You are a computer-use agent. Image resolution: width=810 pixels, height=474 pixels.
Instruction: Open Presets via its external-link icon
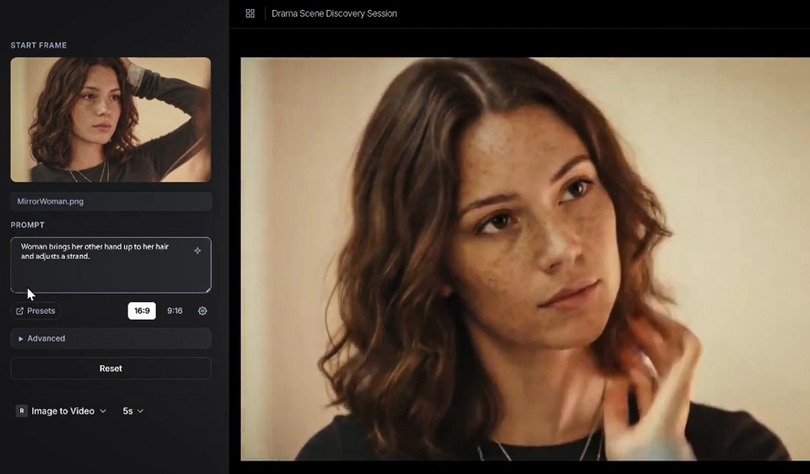click(19, 311)
